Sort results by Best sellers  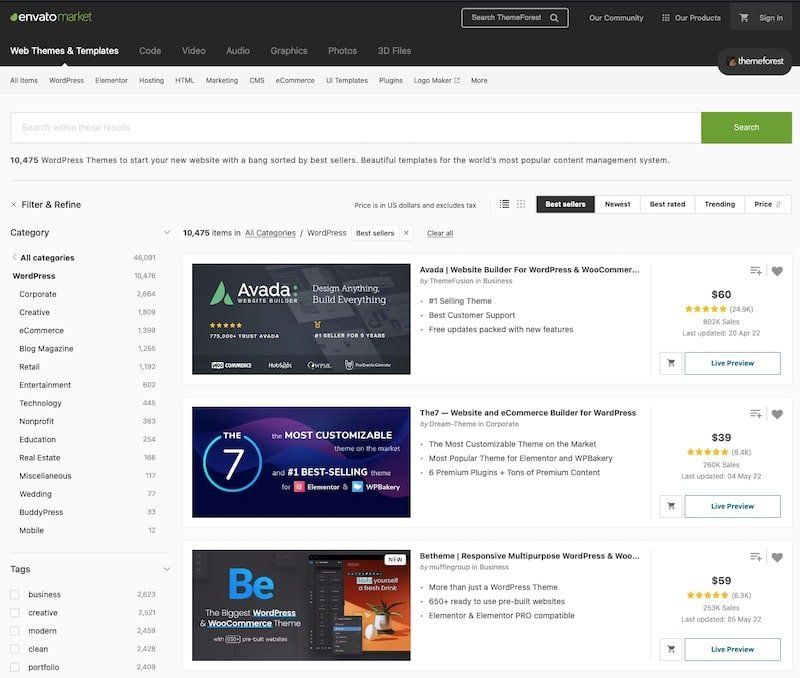[x=565, y=204]
